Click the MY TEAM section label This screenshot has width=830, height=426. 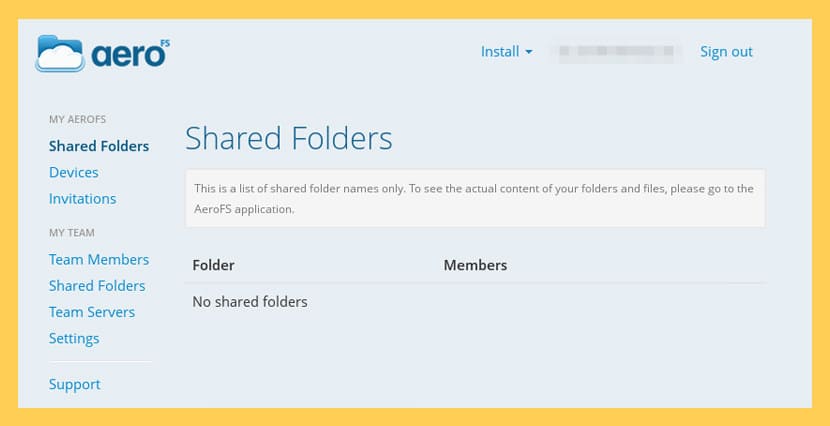[x=71, y=233]
